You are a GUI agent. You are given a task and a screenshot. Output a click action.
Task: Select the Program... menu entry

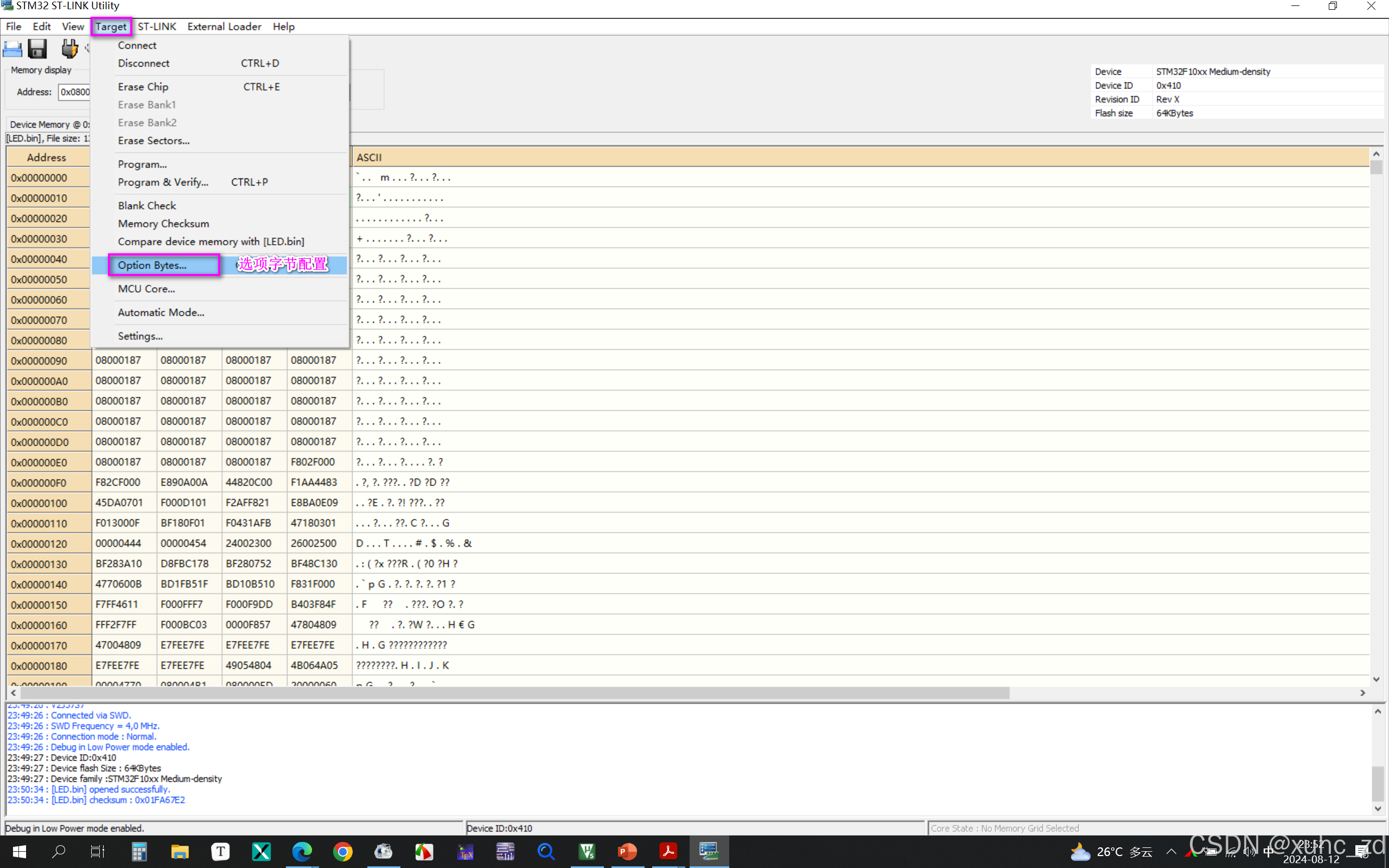click(x=219, y=164)
